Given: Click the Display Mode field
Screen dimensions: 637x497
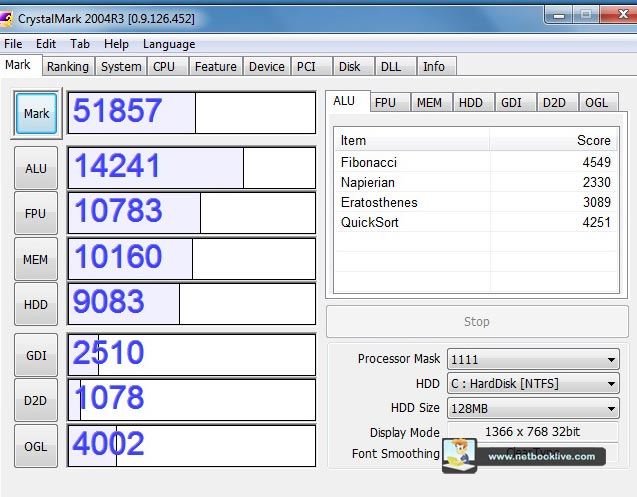Looking at the screenshot, I should (533, 432).
